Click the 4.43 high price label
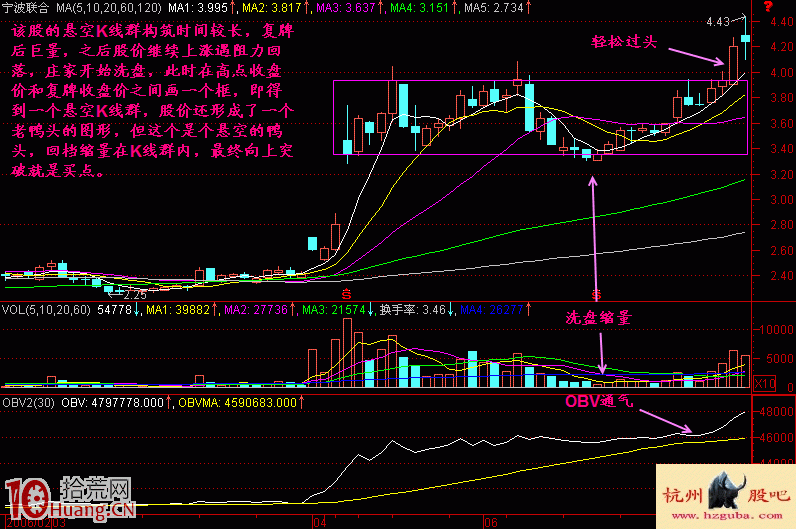 tap(718, 21)
